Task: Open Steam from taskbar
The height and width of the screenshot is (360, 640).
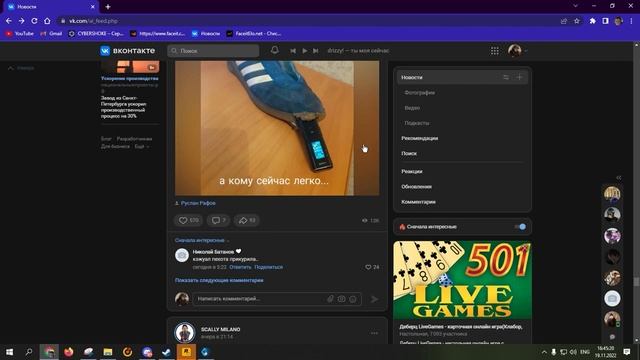Action: pyautogui.click(x=167, y=352)
